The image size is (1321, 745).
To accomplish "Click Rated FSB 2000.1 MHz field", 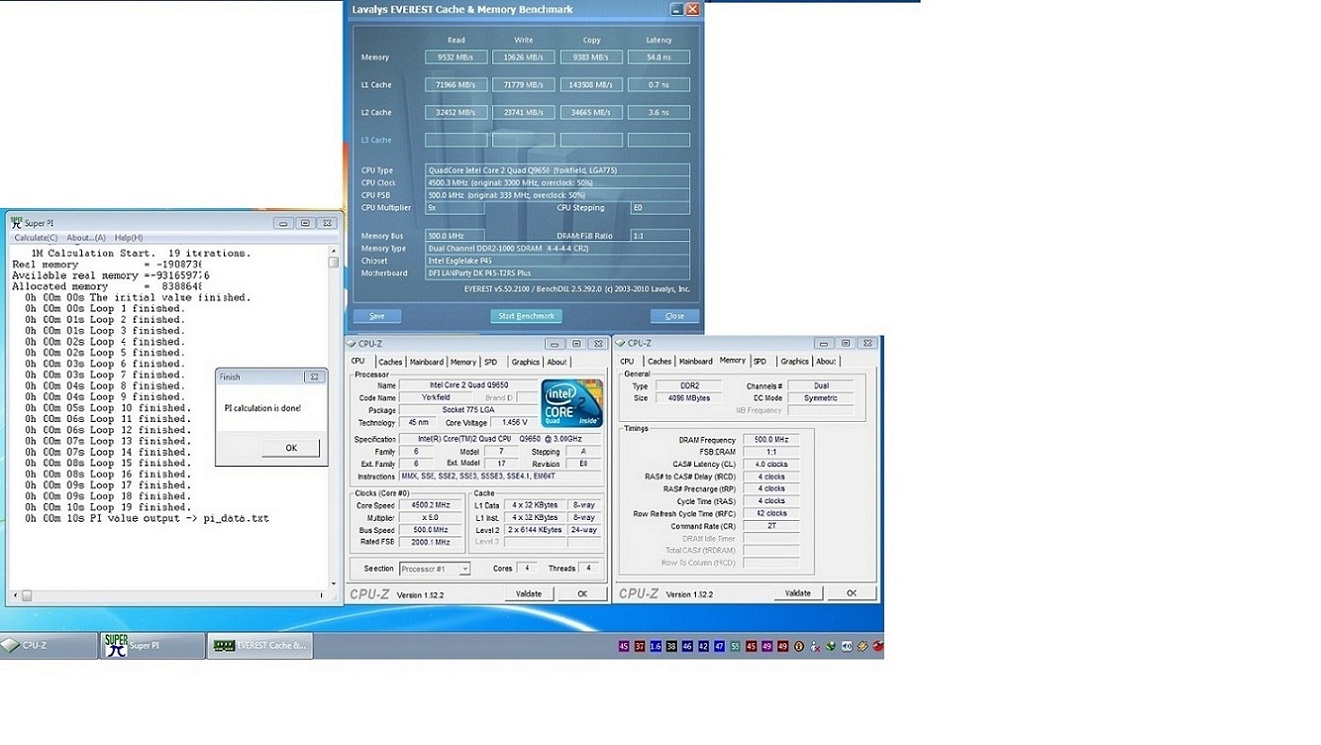I will pos(432,542).
